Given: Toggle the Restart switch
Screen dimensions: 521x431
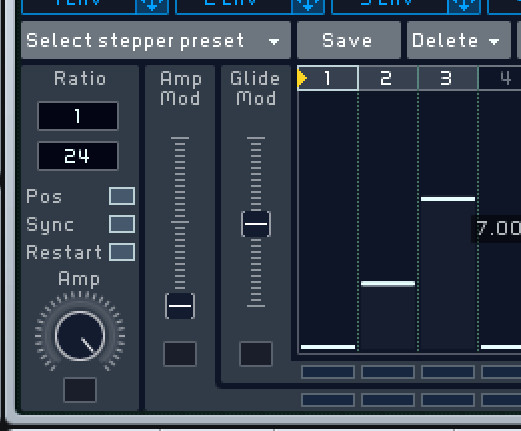Looking at the screenshot, I should [x=122, y=252].
